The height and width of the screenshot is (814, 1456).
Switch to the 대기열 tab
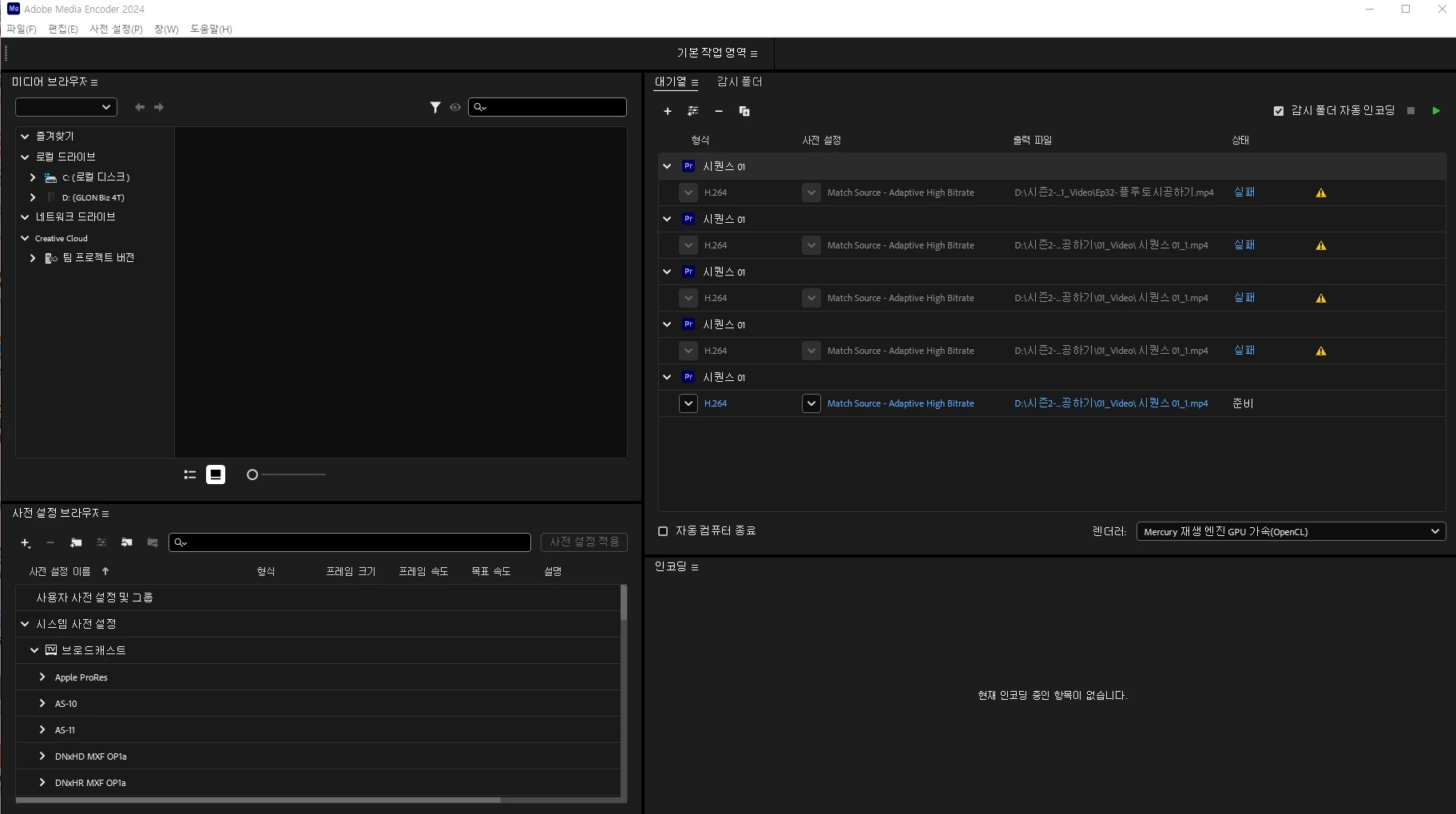coord(670,81)
